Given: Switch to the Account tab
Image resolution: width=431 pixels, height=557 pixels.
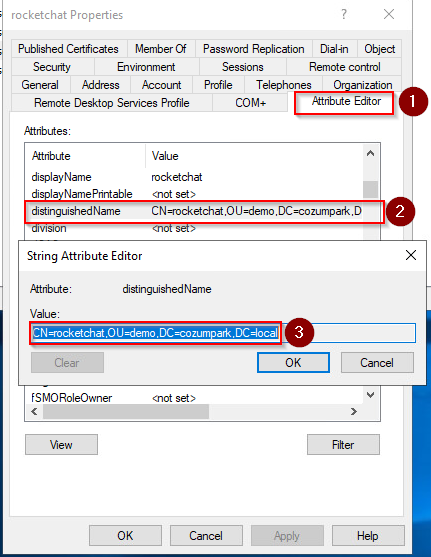Looking at the screenshot, I should (161, 85).
